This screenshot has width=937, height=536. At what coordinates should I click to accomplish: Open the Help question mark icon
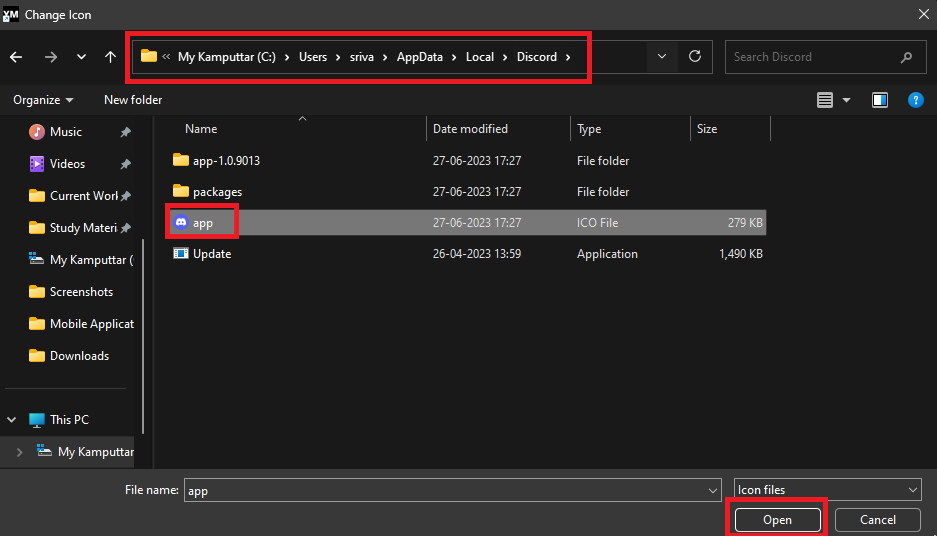pos(914,100)
